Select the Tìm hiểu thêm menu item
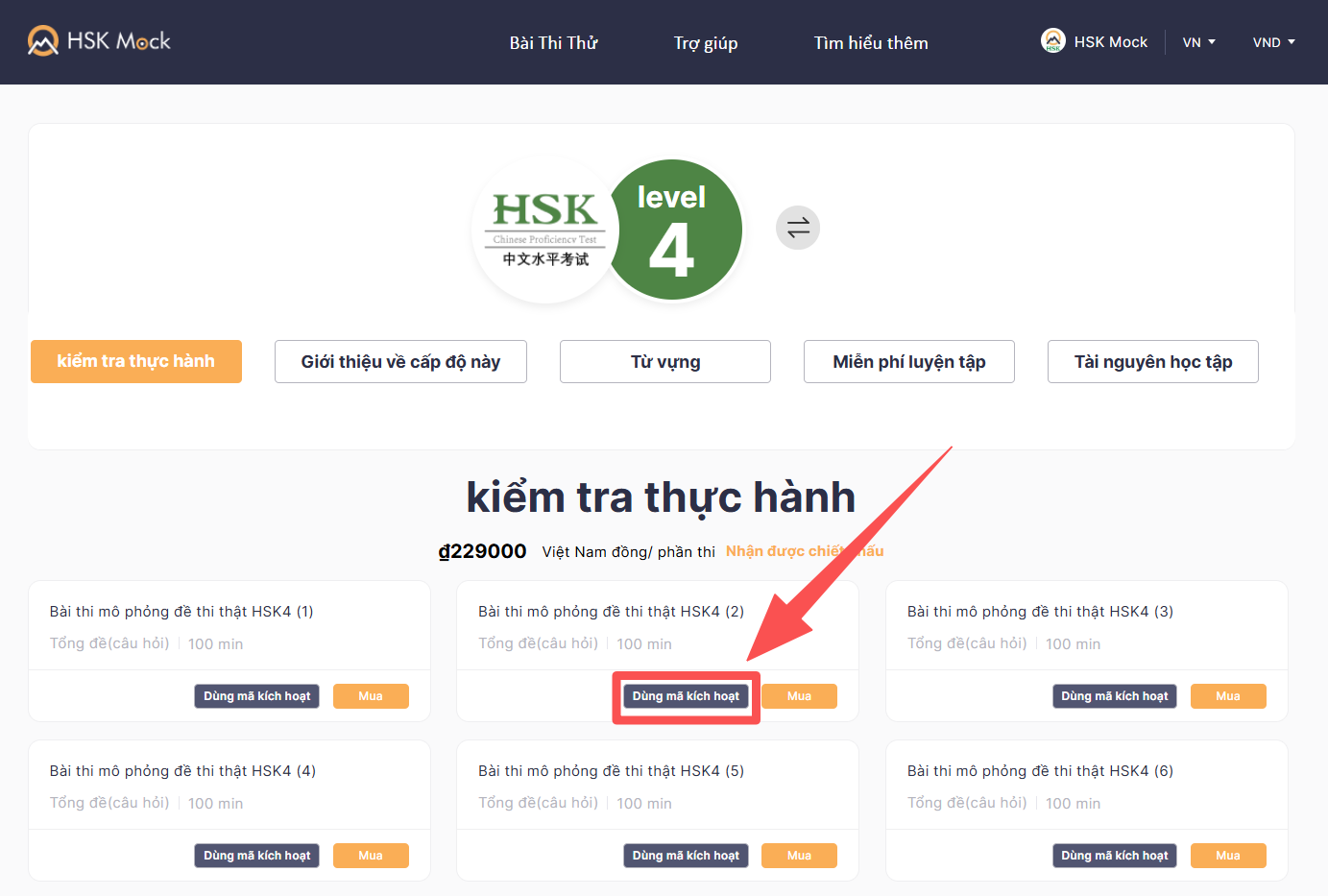 [869, 42]
